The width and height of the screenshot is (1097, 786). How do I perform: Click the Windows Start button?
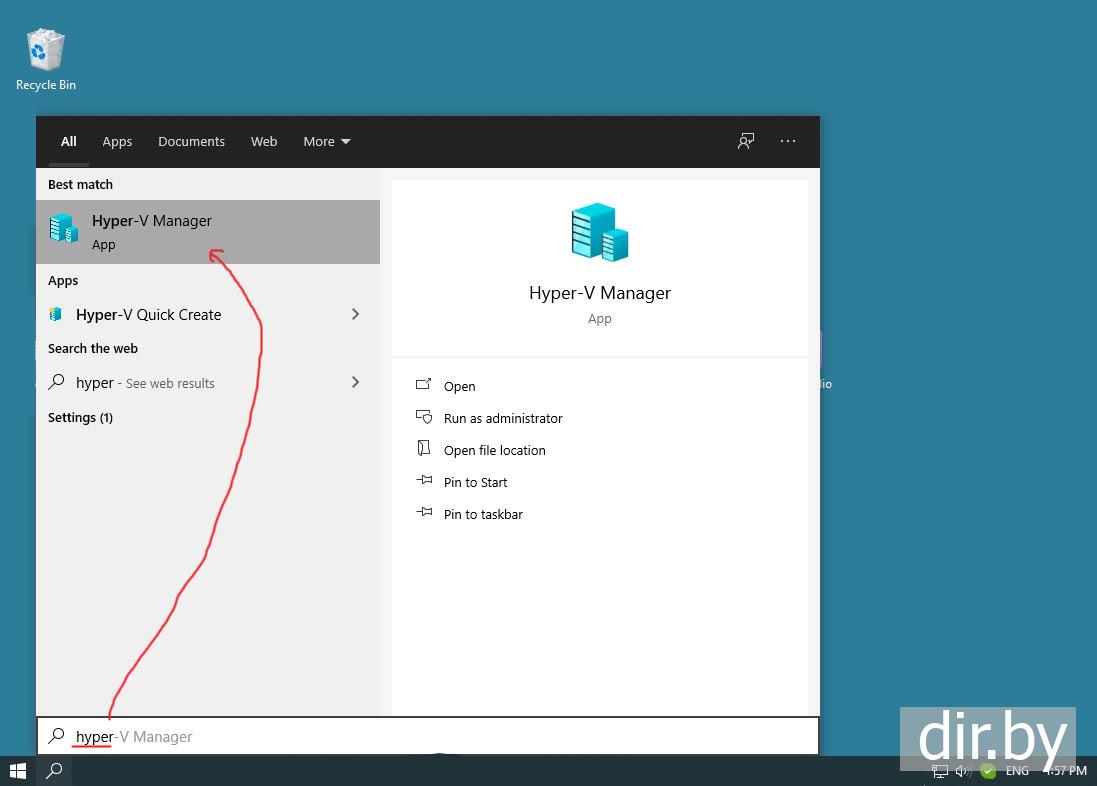pyautogui.click(x=17, y=771)
